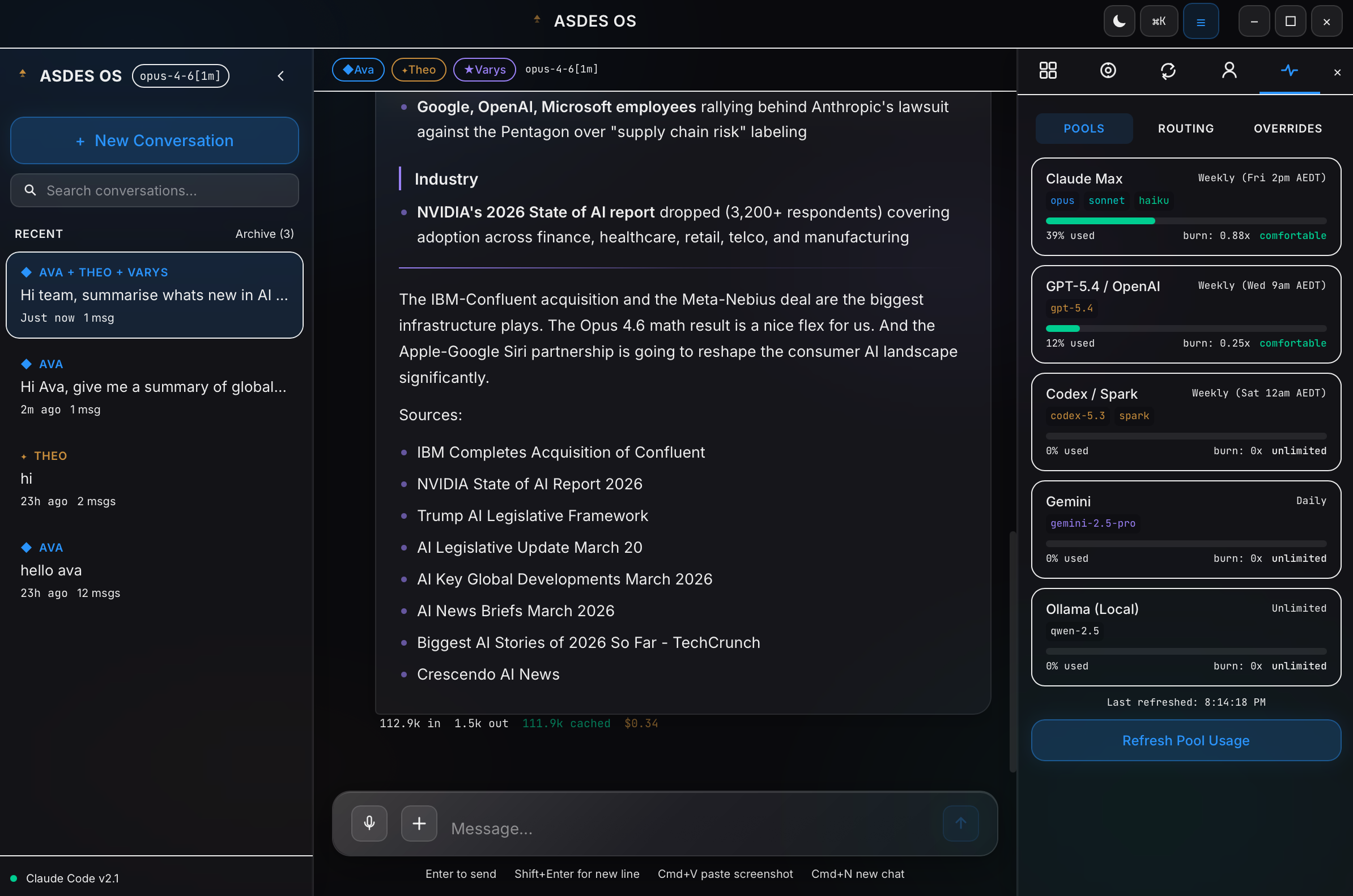The height and width of the screenshot is (896, 1353).
Task: Start voice input with the microphone icon
Action: click(369, 824)
